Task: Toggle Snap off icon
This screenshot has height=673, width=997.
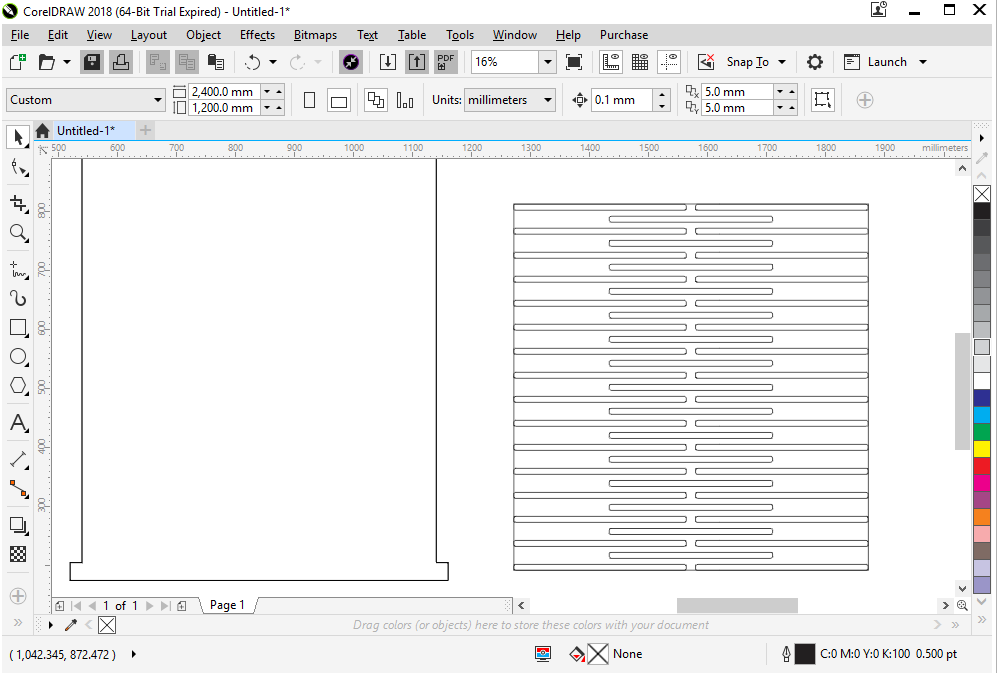Action: [706, 62]
